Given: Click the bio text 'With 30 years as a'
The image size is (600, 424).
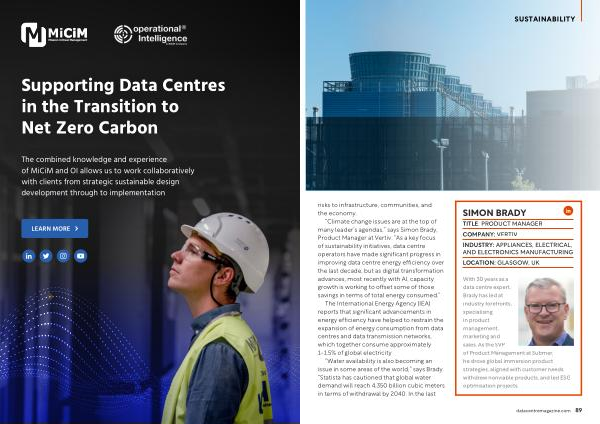Looking at the screenshot, I should [486, 279].
